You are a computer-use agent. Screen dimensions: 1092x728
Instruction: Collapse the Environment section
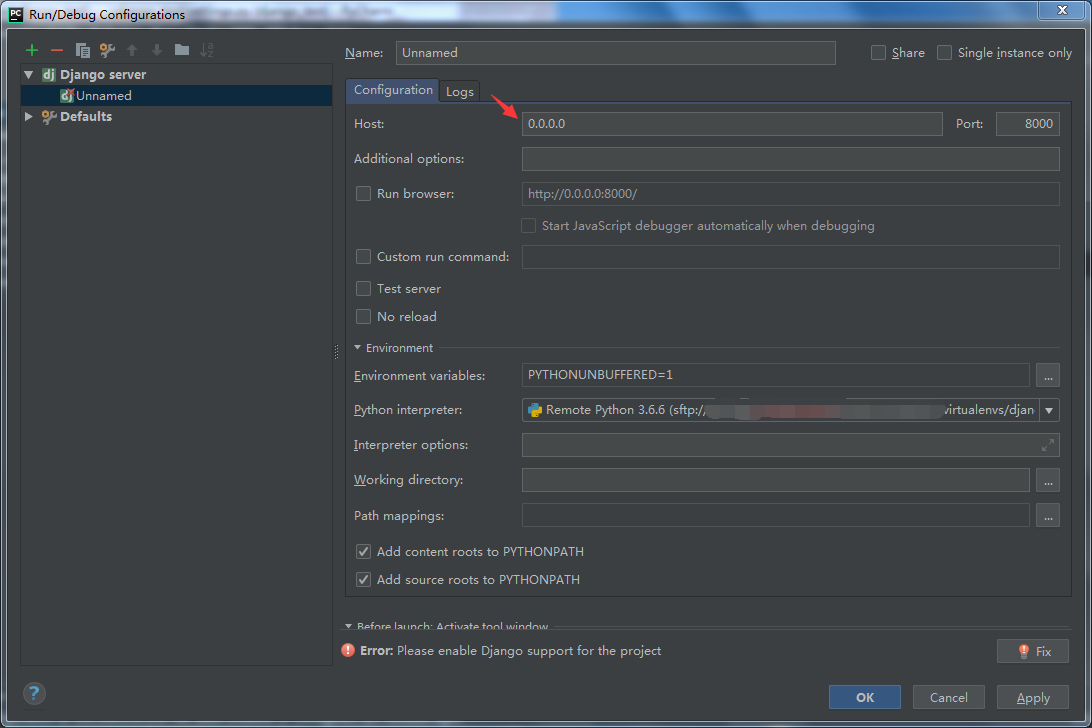pos(357,348)
